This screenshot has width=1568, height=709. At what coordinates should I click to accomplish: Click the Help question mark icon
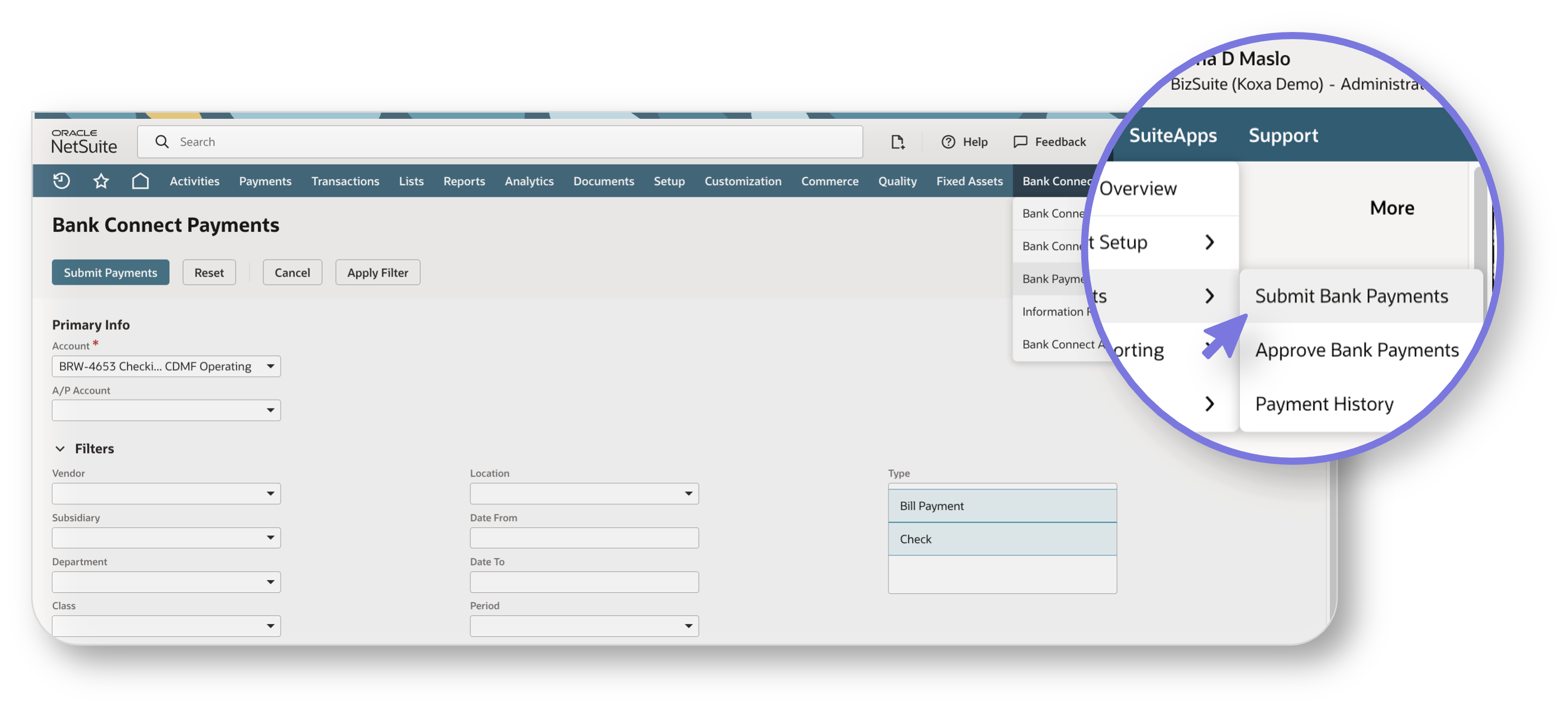[x=948, y=142]
